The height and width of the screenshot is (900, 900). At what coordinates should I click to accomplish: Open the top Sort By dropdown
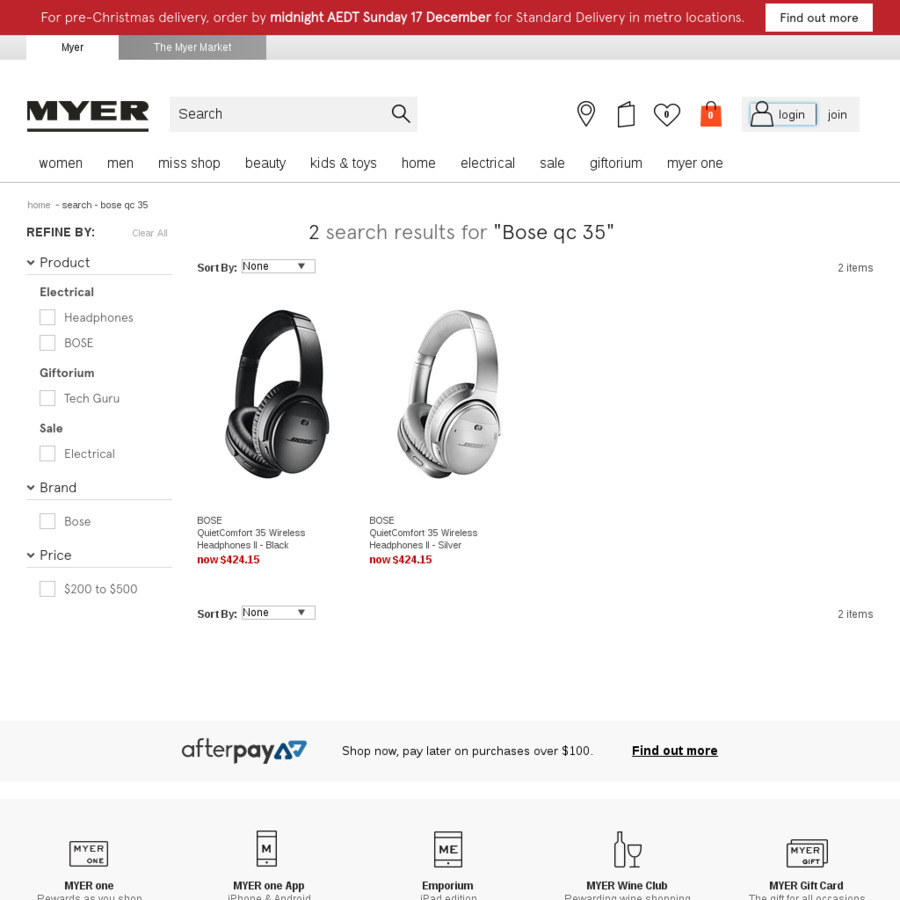click(x=278, y=266)
